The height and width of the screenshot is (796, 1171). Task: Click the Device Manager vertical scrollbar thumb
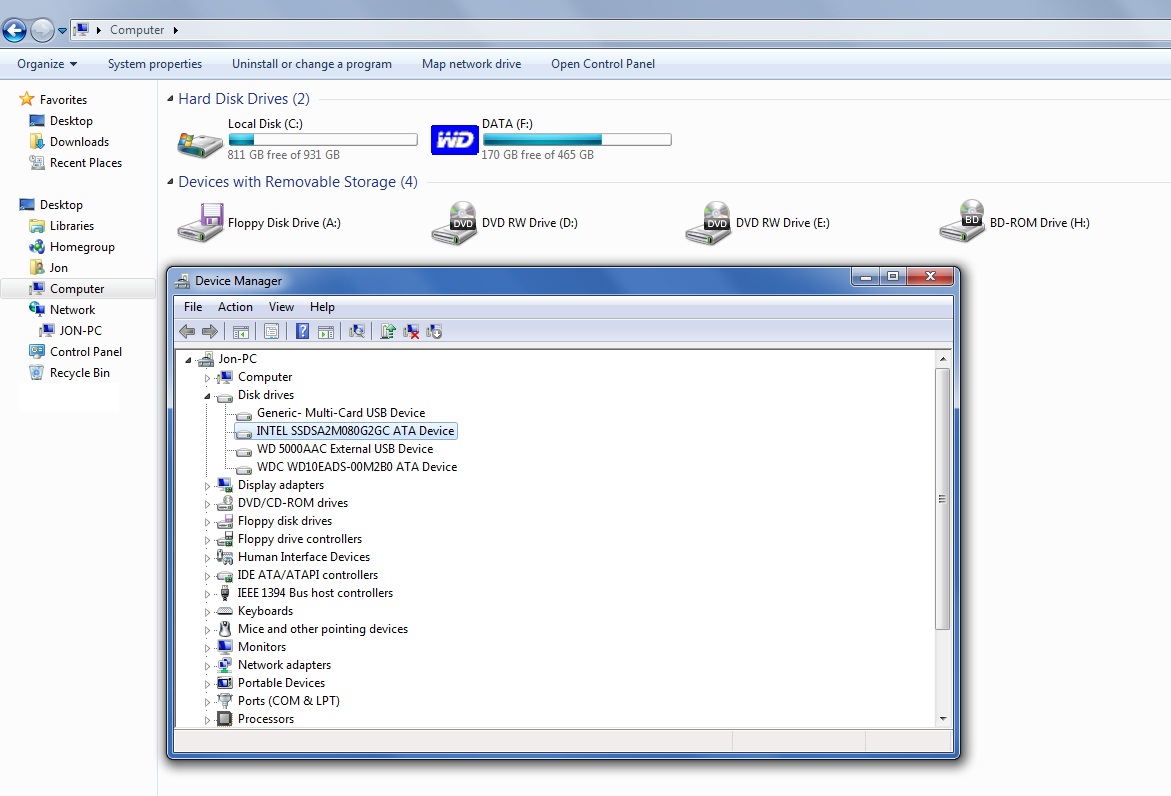pos(942,498)
